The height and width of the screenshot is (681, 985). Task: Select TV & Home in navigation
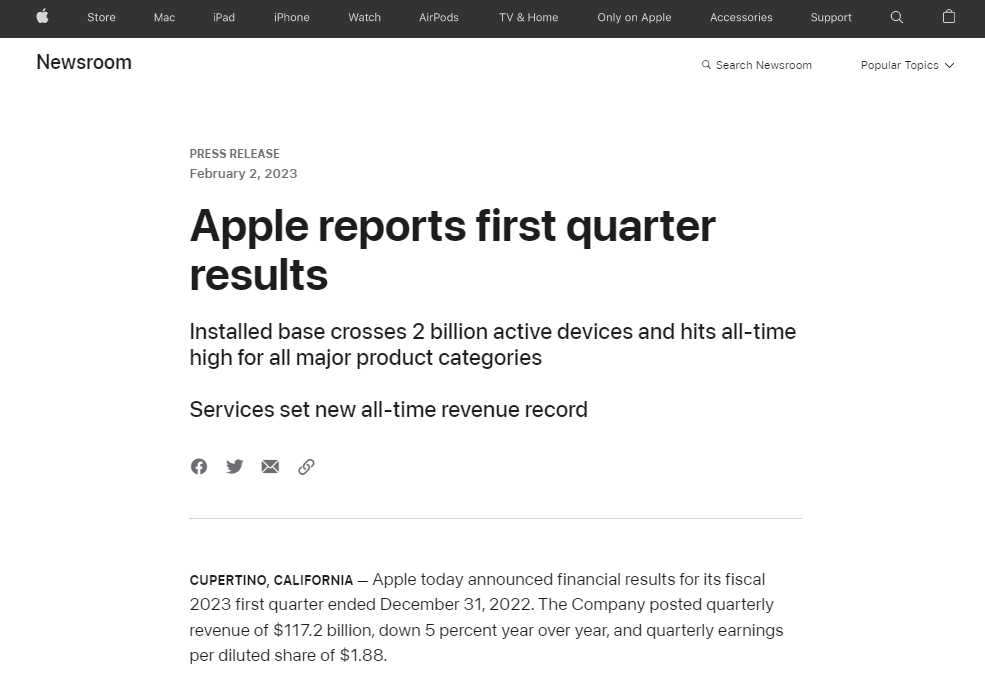click(528, 17)
